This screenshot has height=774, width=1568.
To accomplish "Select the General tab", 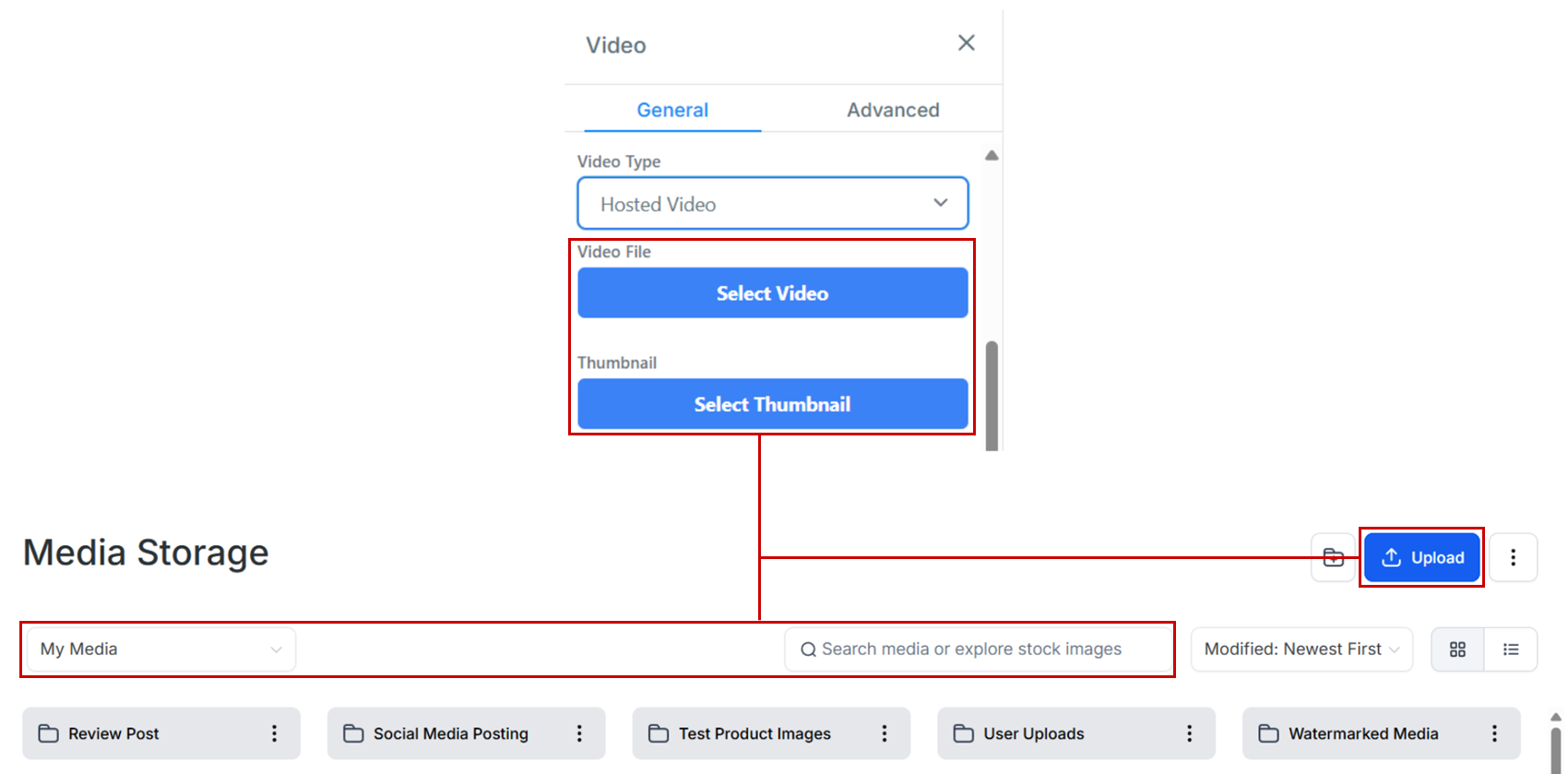I will (672, 110).
